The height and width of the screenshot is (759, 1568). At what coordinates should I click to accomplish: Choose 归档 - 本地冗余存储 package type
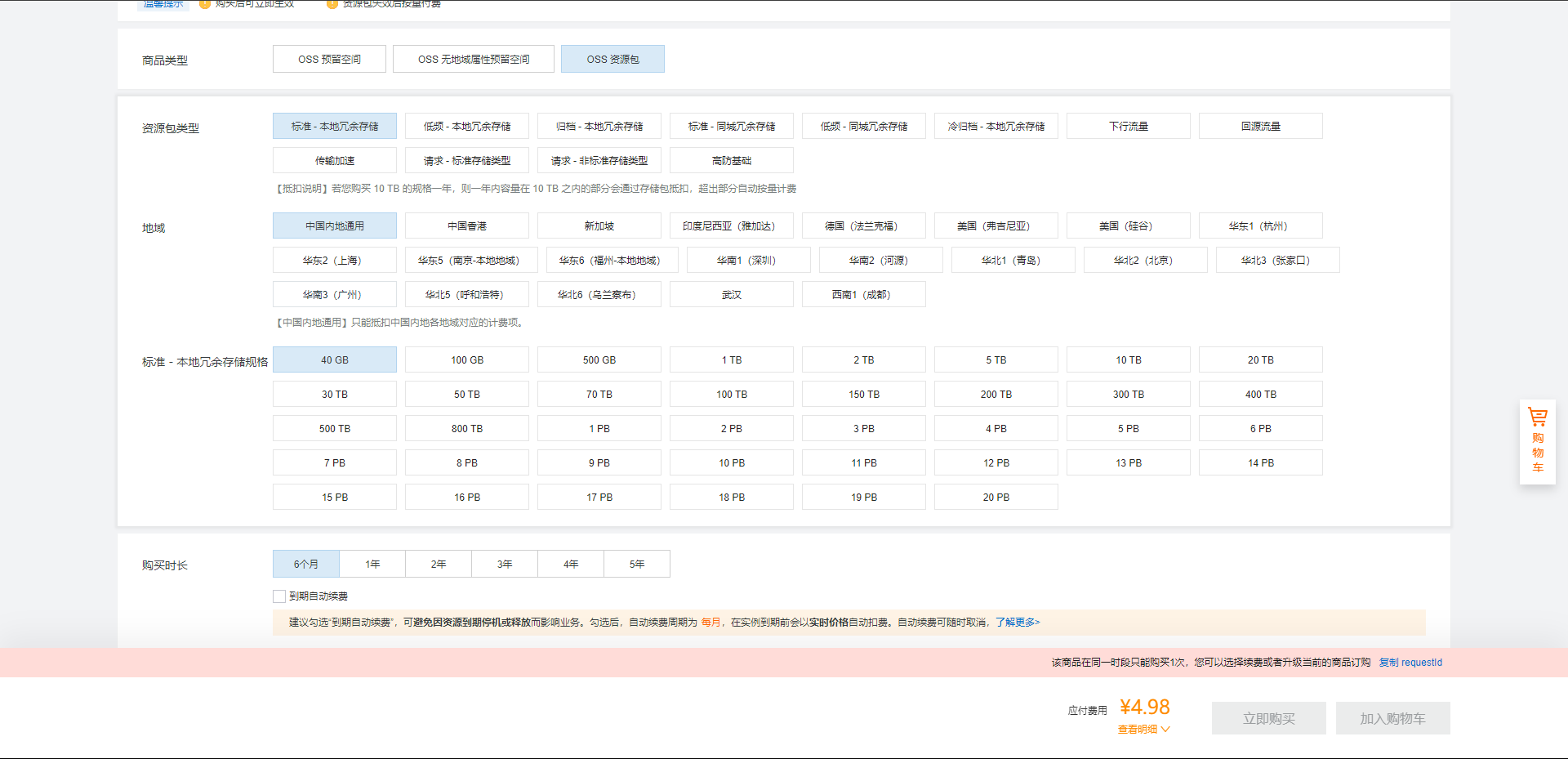point(599,126)
